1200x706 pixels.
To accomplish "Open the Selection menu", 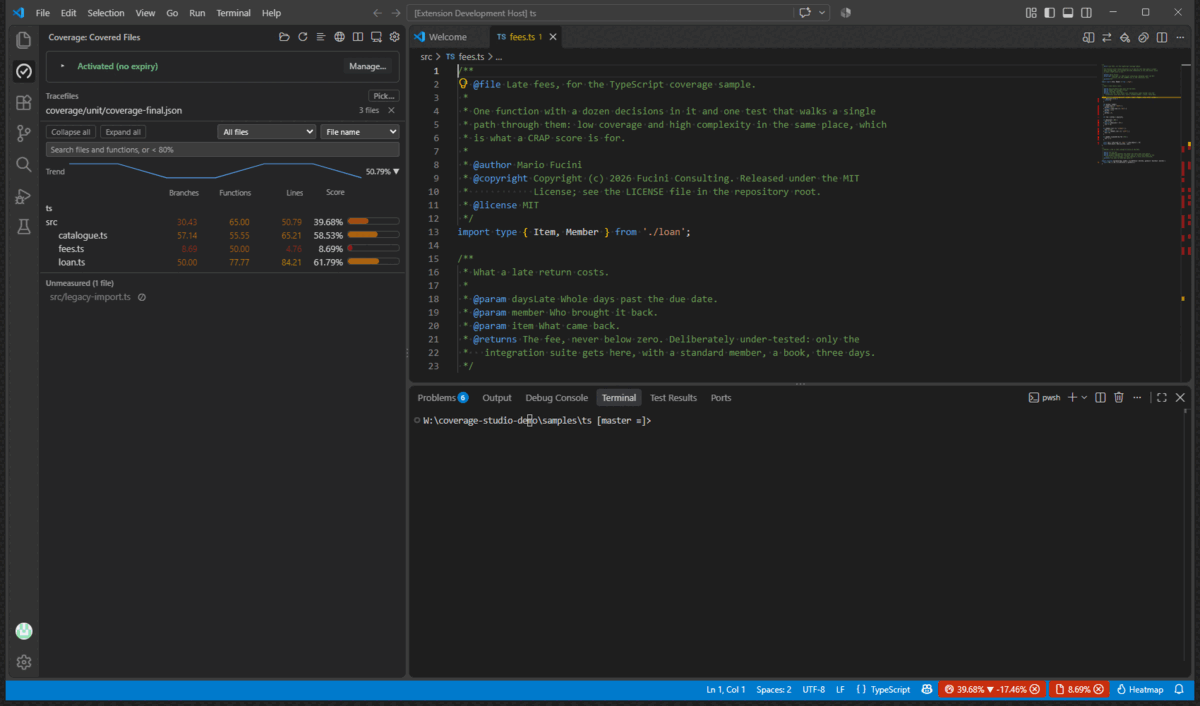I will click(x=106, y=13).
